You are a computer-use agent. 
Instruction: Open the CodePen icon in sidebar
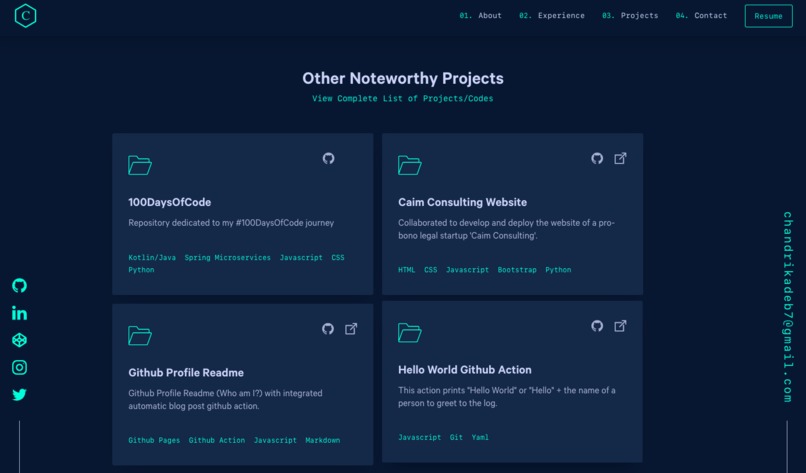tap(20, 340)
